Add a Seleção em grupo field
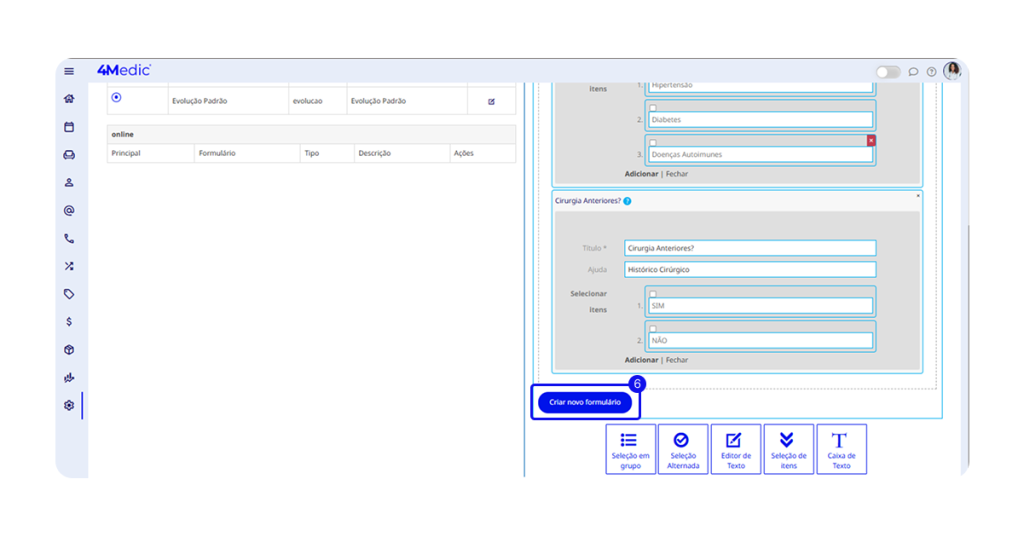 click(x=630, y=449)
